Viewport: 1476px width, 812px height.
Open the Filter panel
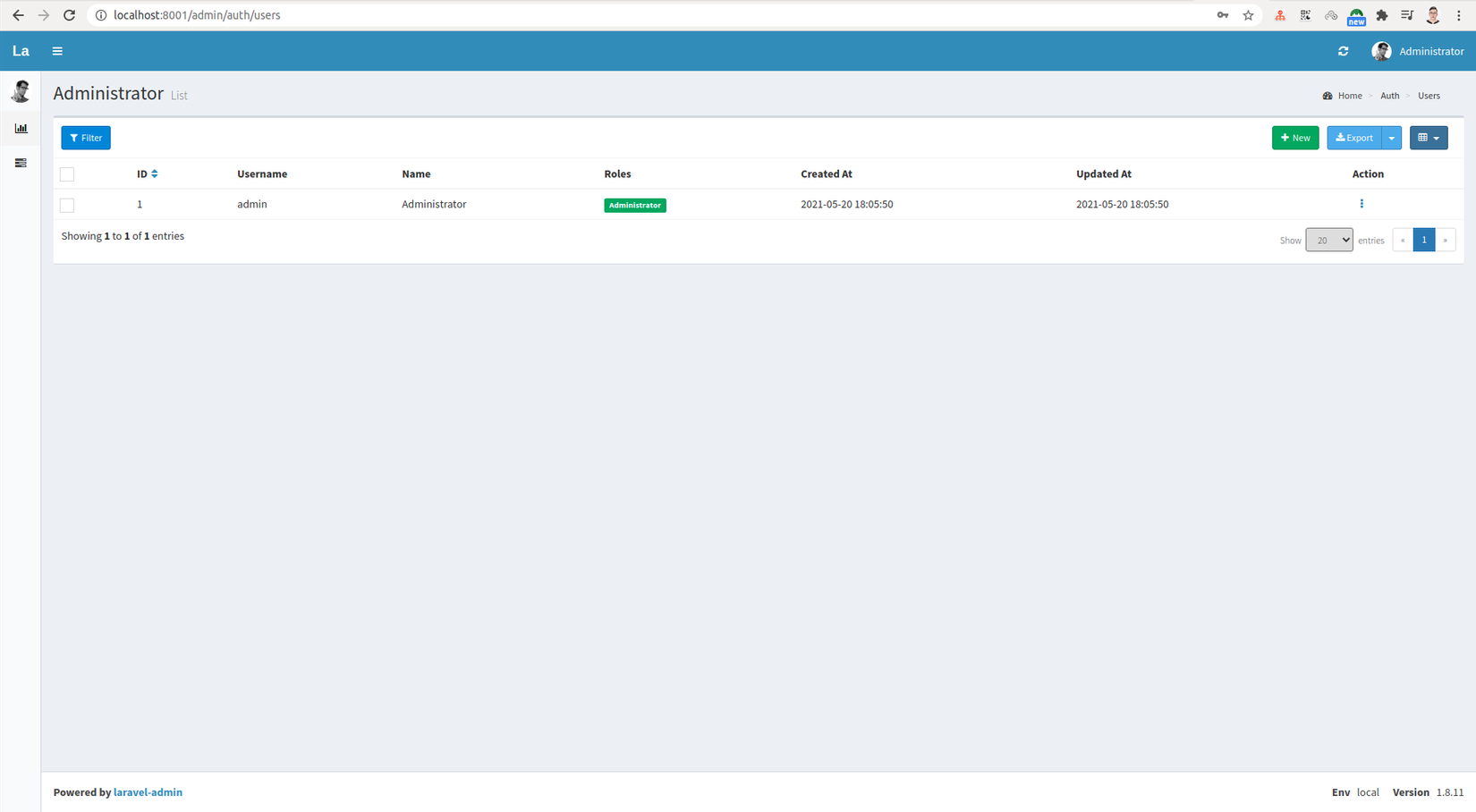tap(86, 138)
